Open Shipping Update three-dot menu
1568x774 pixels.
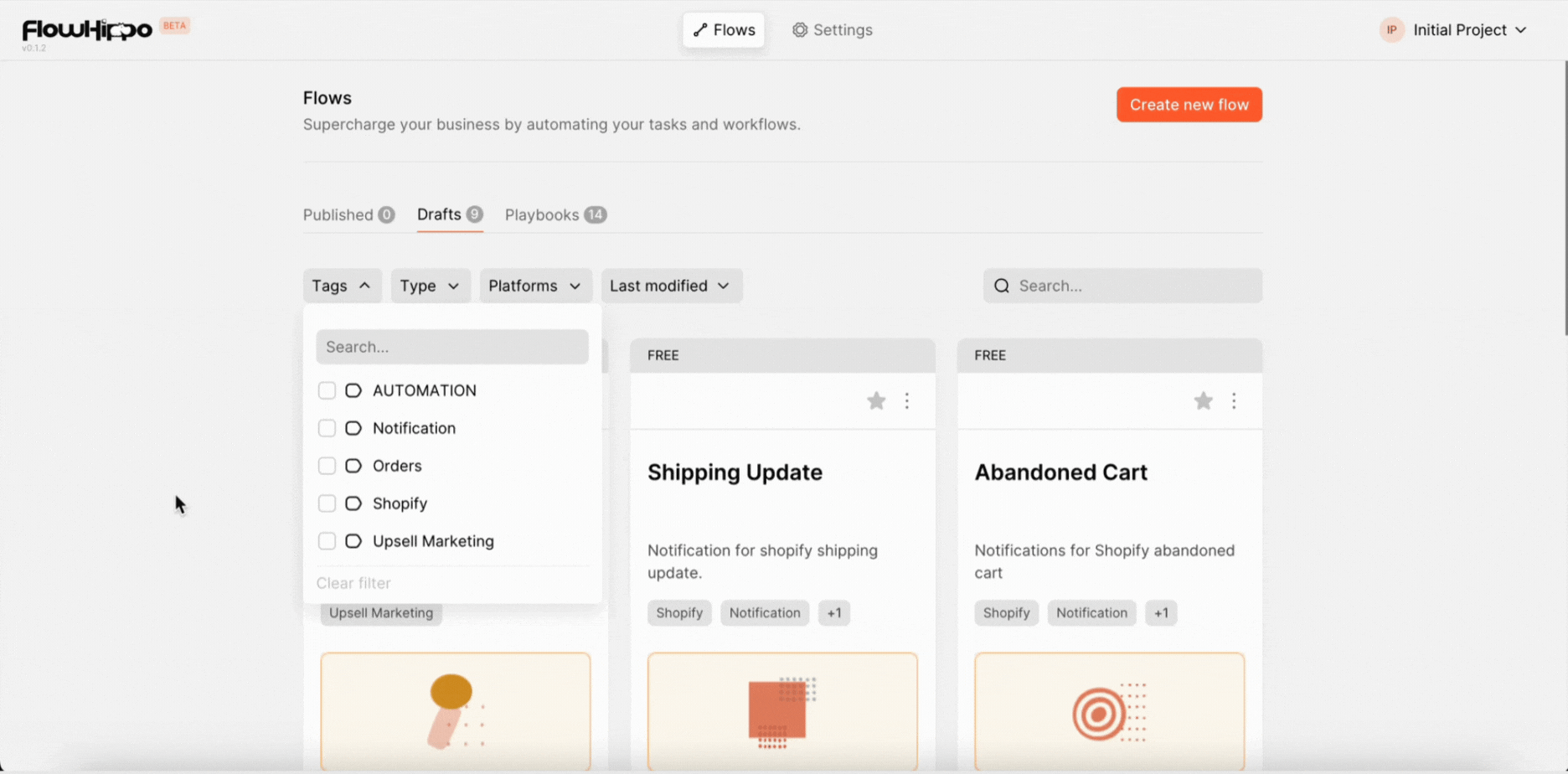907,401
